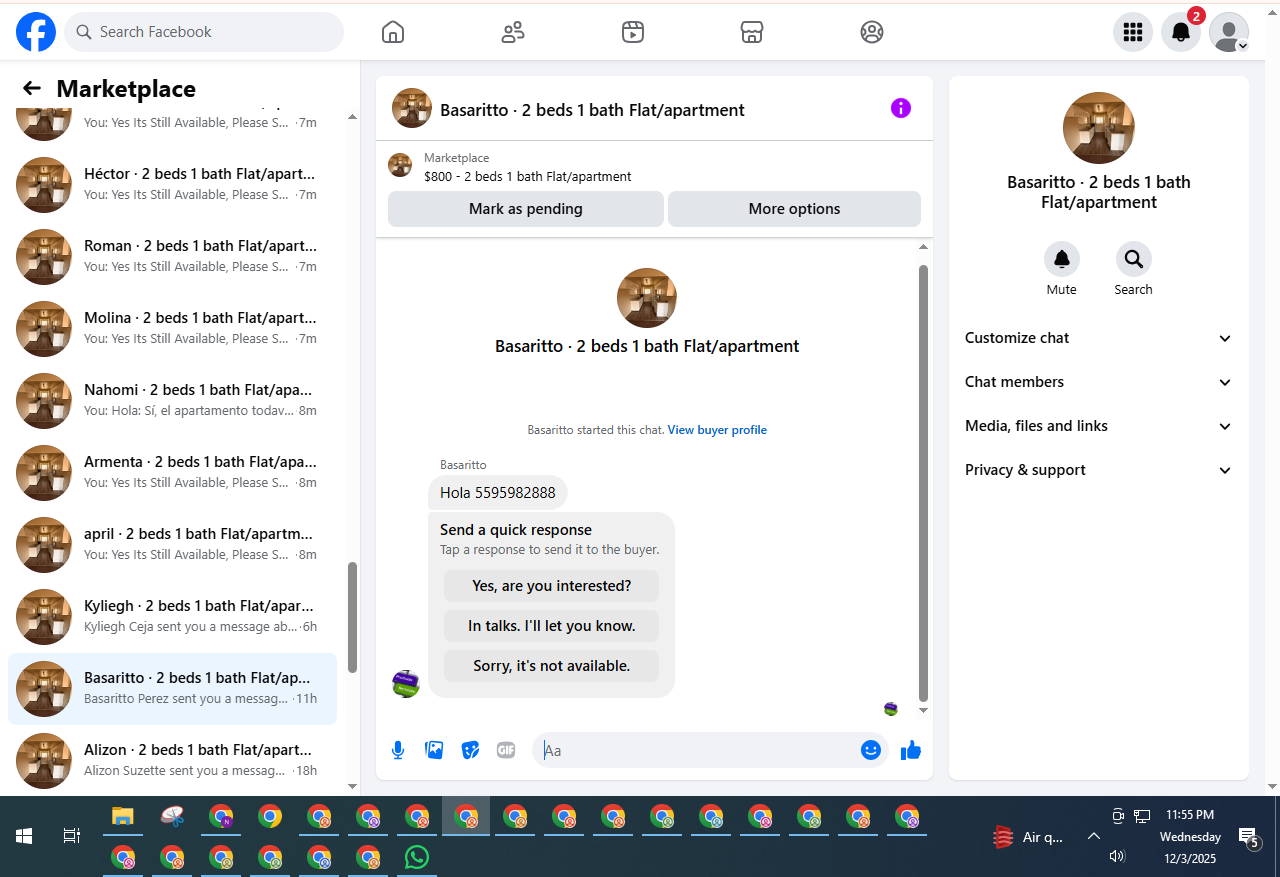The image size is (1280, 877).
Task: Click the conversation list scrollbar thumb
Action: (x=352, y=617)
